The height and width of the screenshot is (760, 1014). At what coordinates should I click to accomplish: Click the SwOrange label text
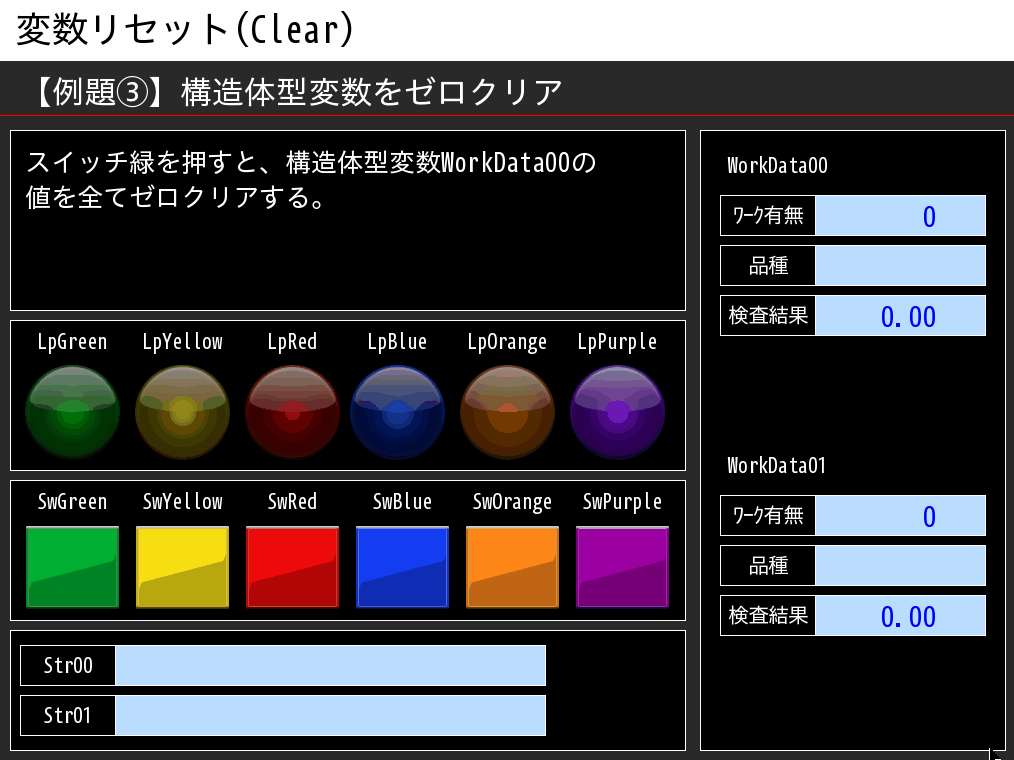coord(512,503)
